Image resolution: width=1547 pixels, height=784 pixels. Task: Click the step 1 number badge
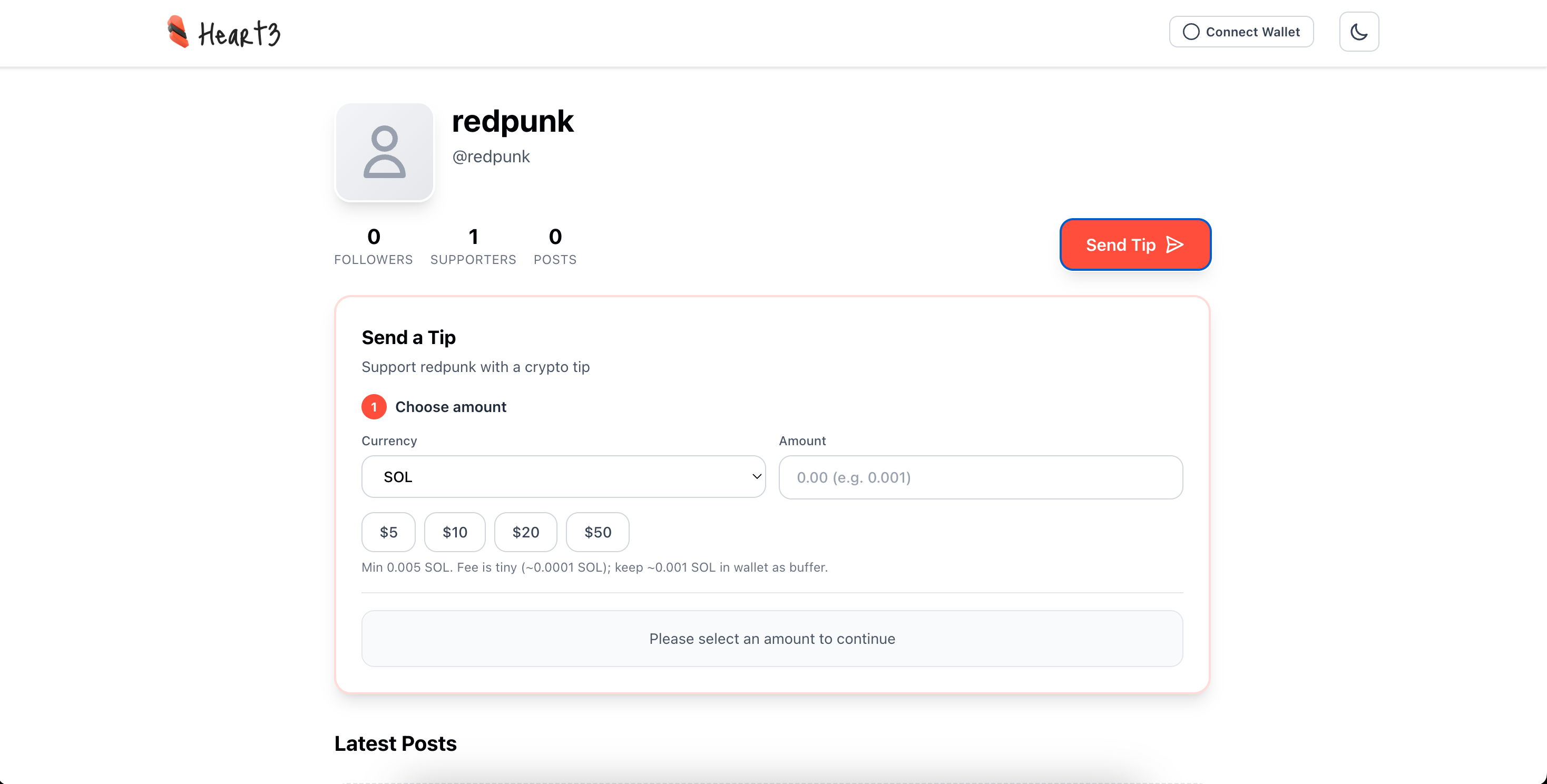tap(374, 407)
